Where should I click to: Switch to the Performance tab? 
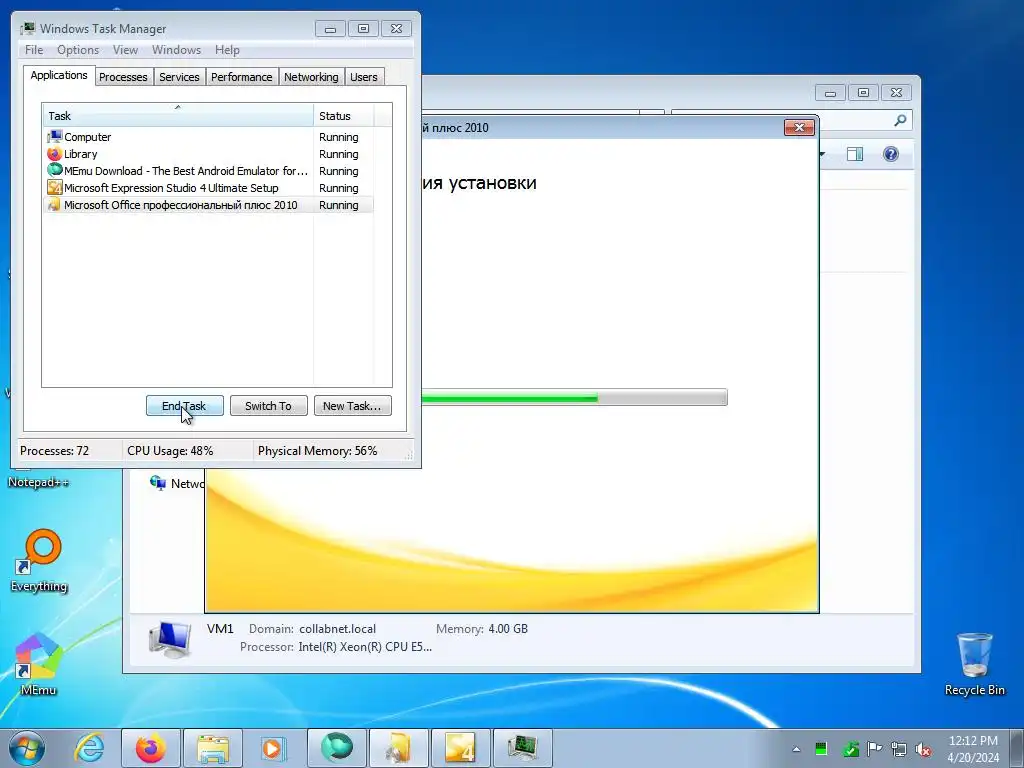pos(242,77)
